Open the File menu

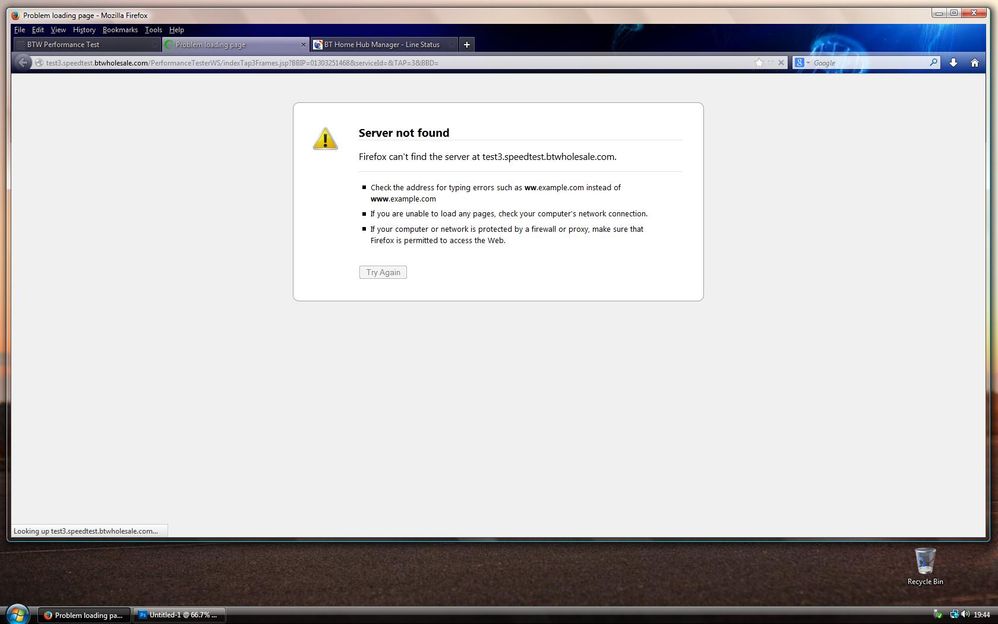tap(20, 30)
